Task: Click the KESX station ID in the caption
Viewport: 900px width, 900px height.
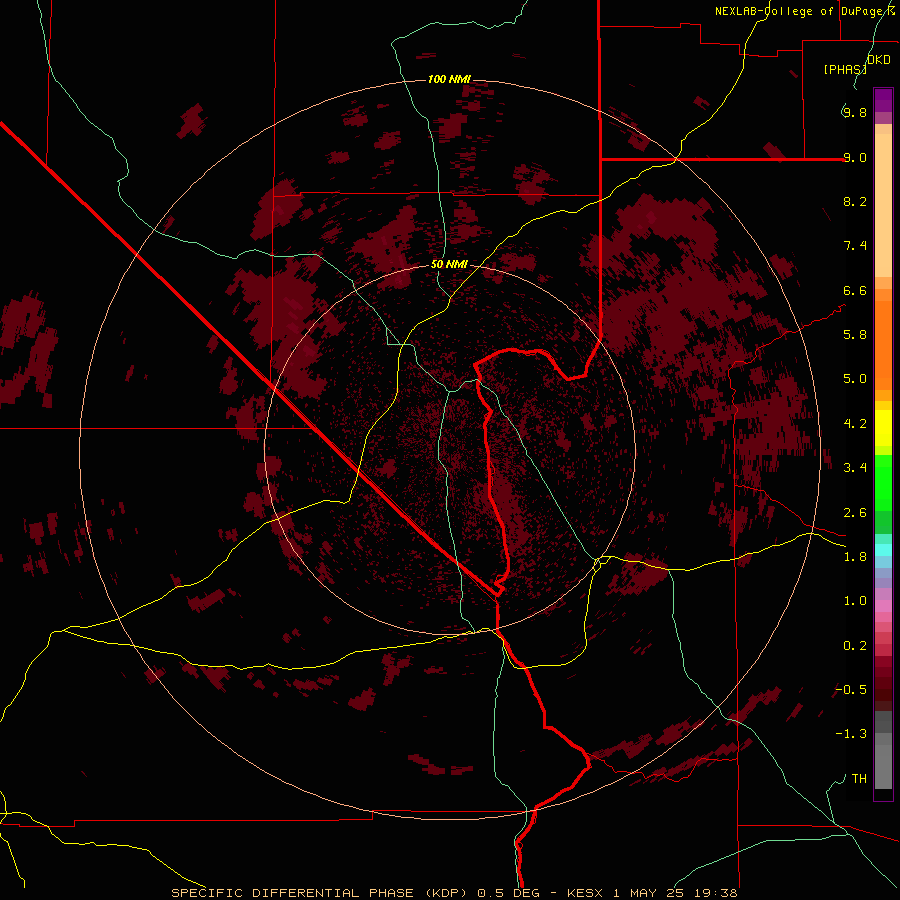Action: coord(585,893)
